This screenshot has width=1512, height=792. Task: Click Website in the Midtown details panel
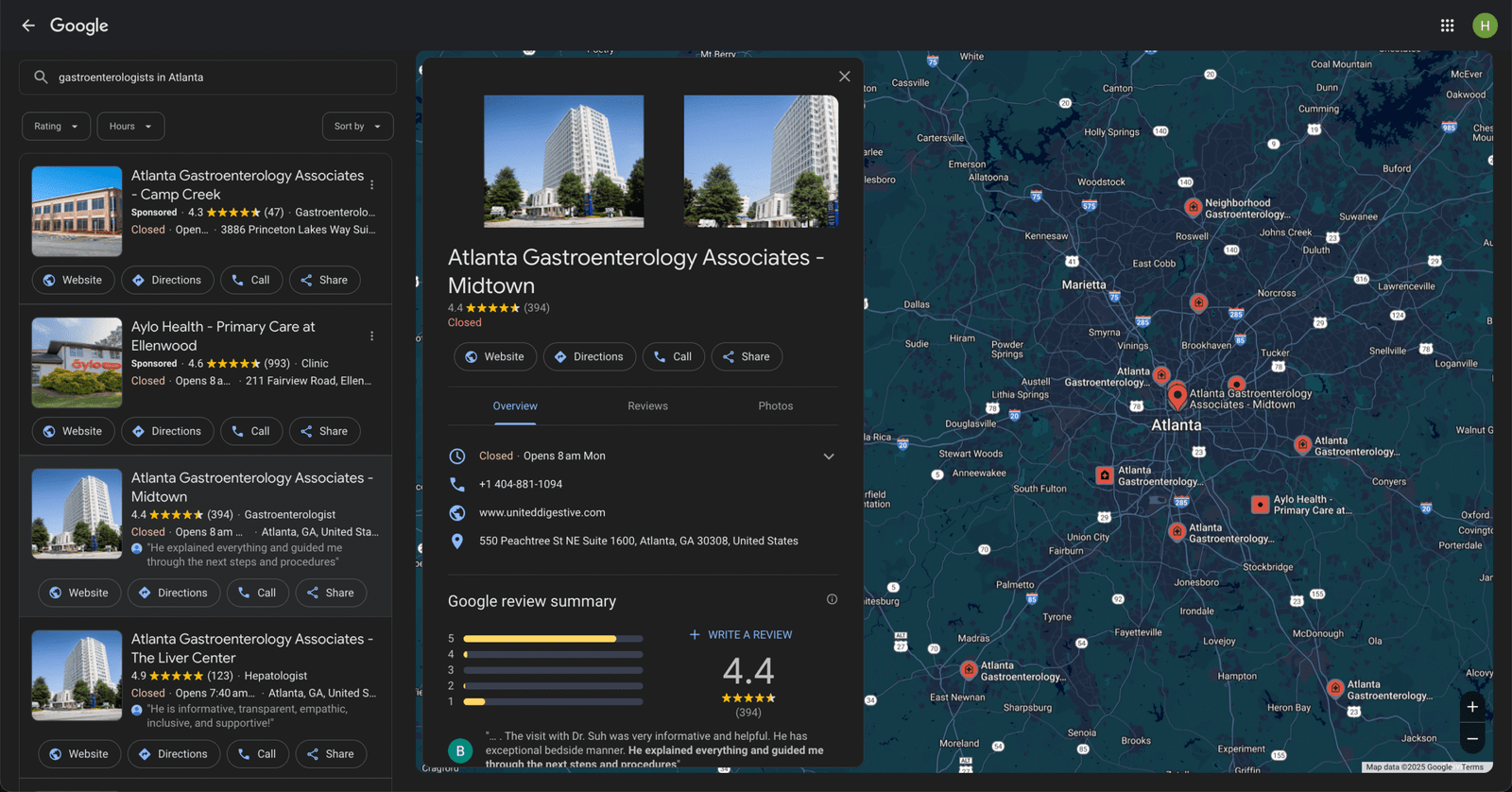(x=495, y=357)
